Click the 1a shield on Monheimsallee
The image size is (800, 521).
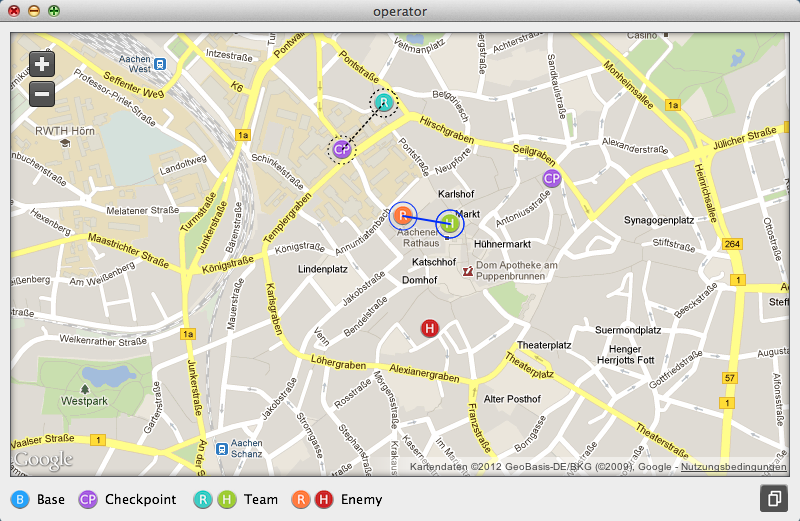673,105
